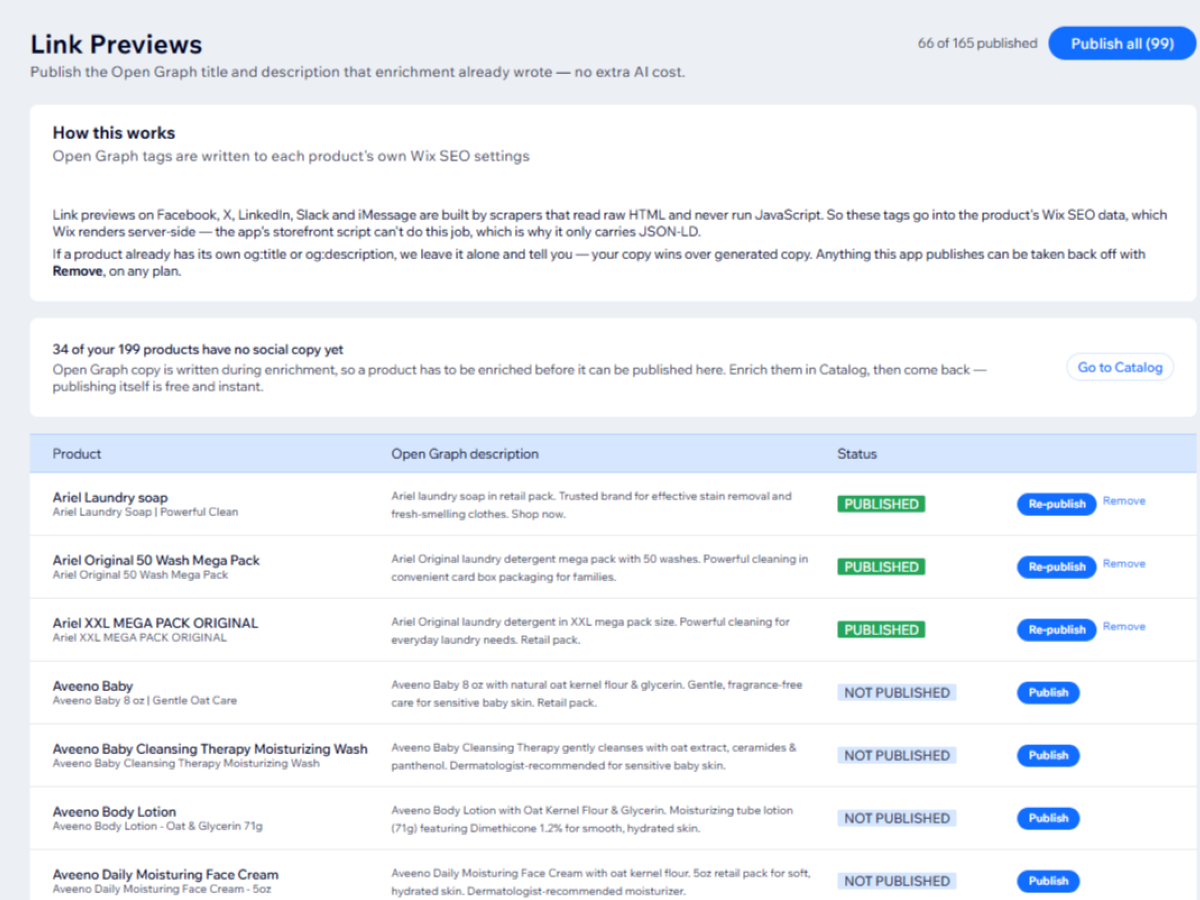
Task: Re-publish Ariel Original 50 Wash Mega Pack
Action: click(x=1057, y=567)
